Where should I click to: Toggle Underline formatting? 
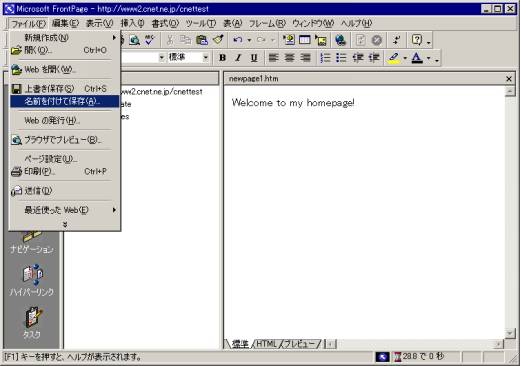click(x=254, y=58)
